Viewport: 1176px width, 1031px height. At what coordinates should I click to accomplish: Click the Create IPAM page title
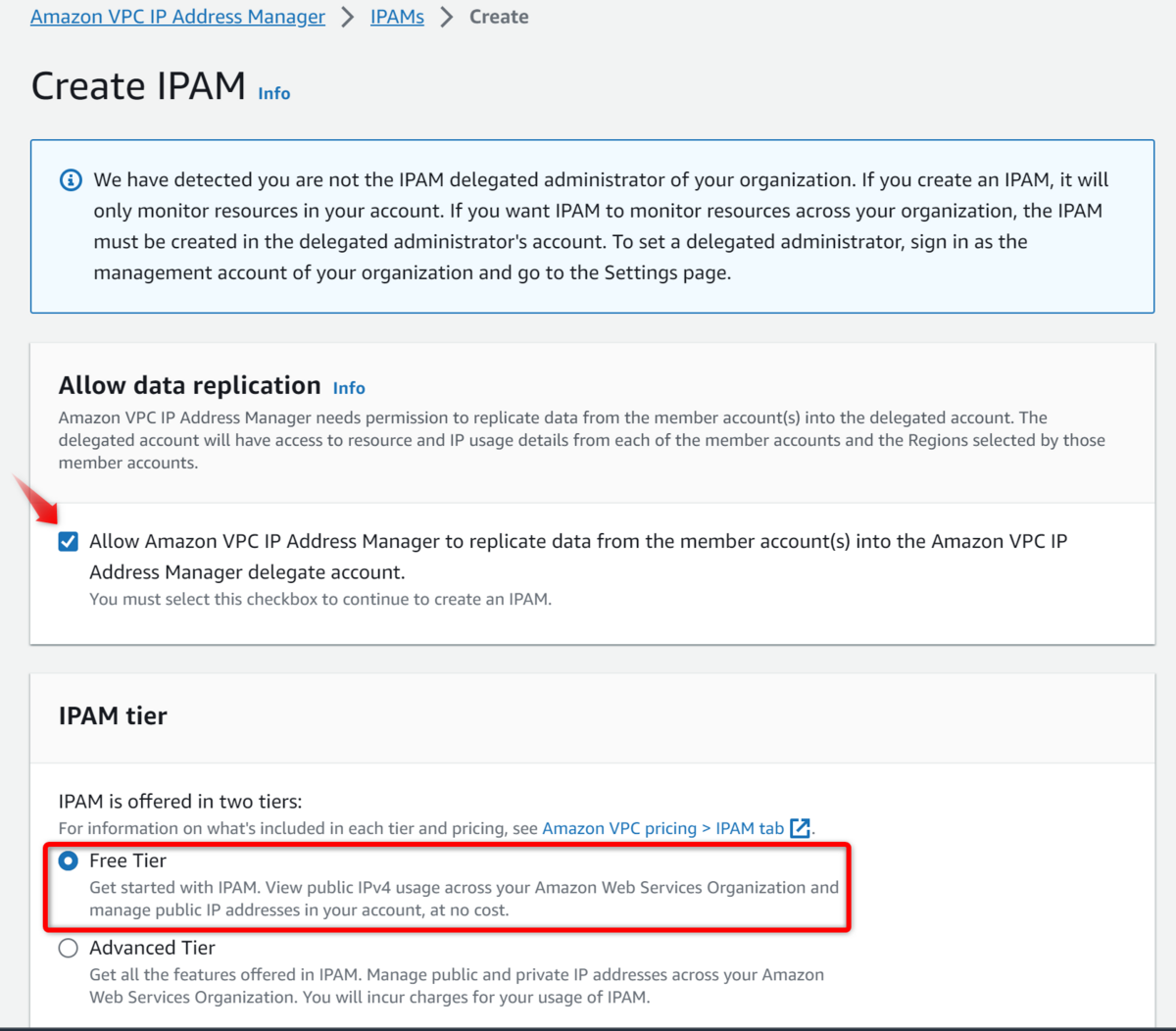(138, 86)
